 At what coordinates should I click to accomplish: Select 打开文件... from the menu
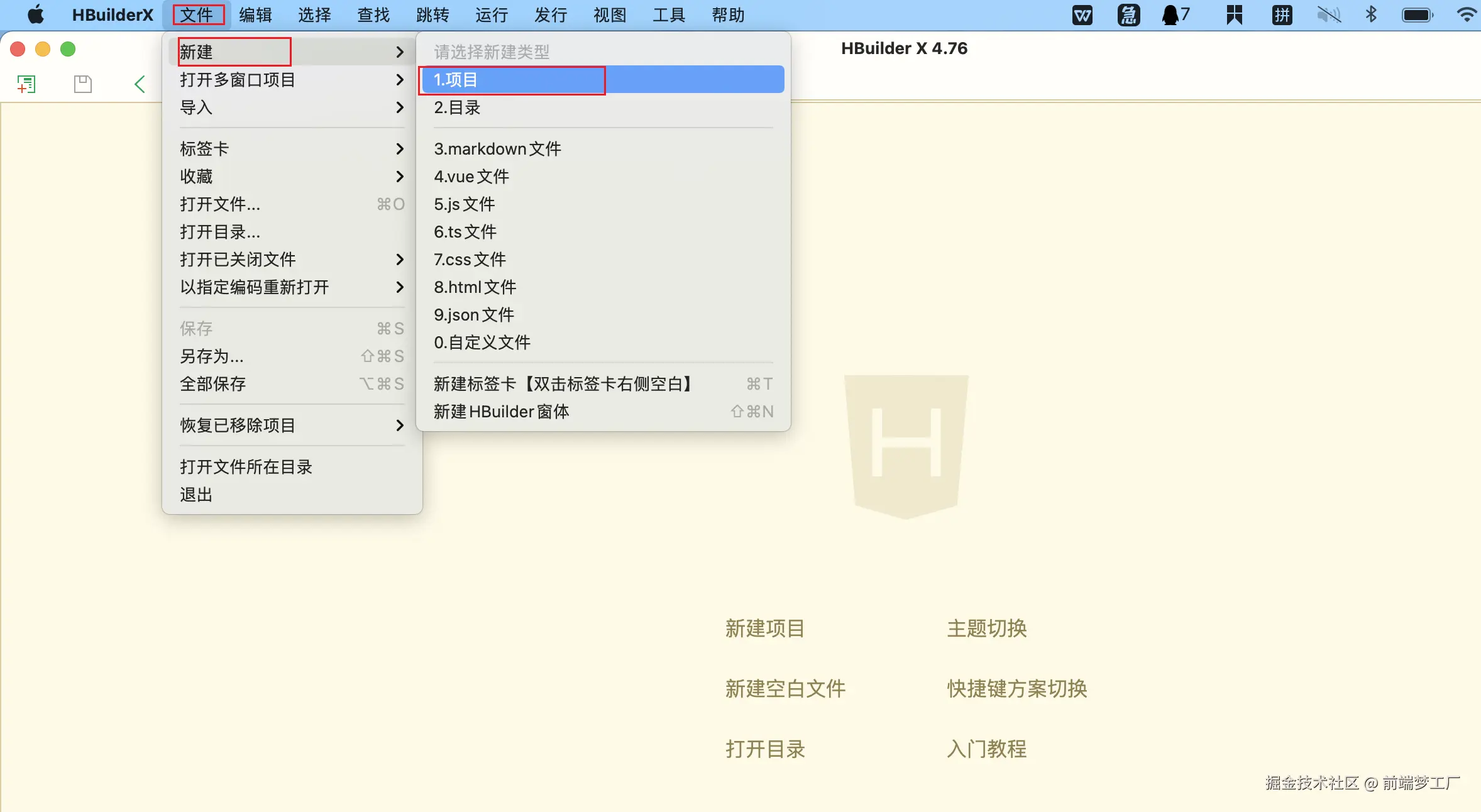point(292,204)
